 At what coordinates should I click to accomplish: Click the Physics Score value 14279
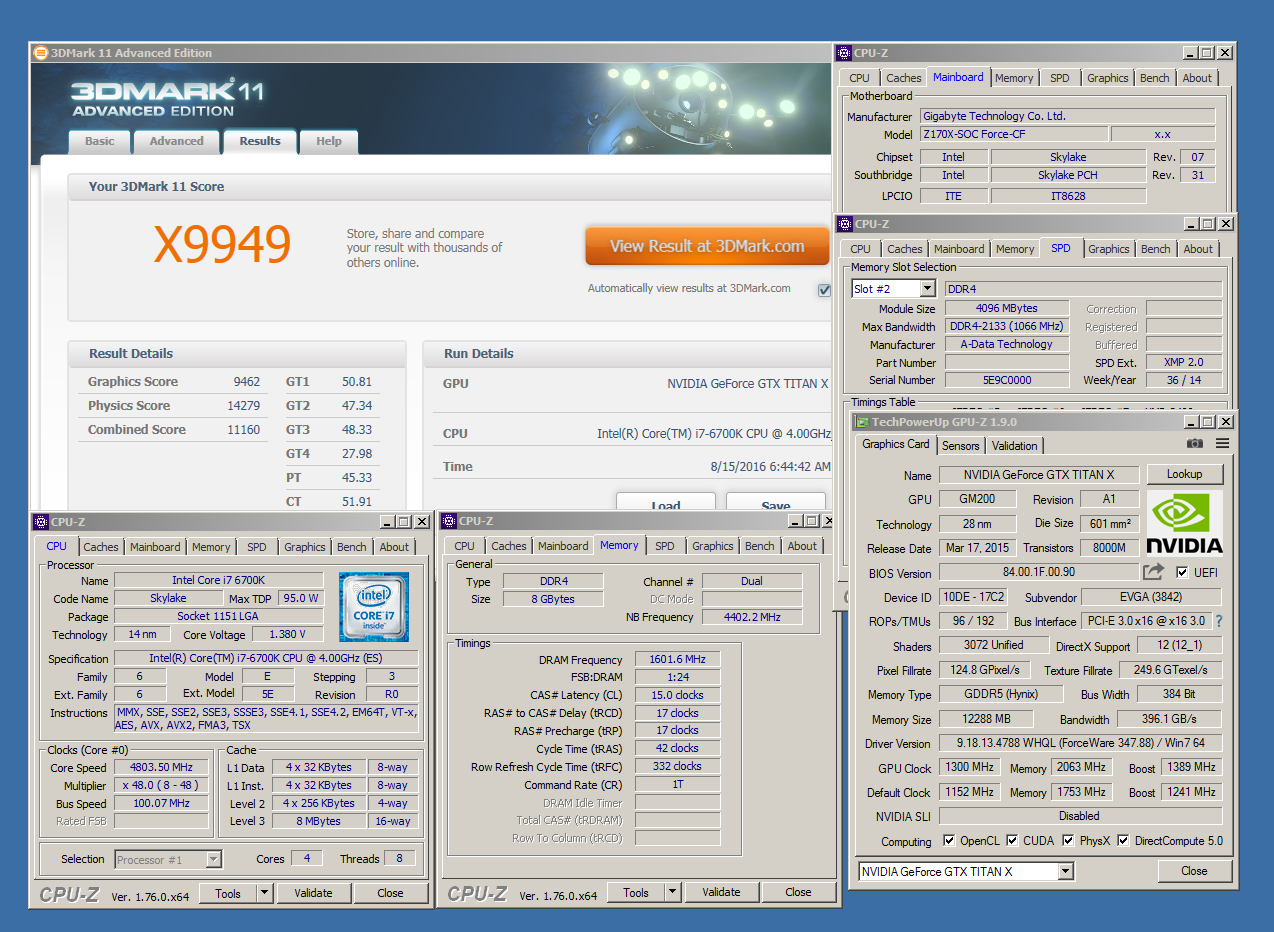tap(243, 406)
